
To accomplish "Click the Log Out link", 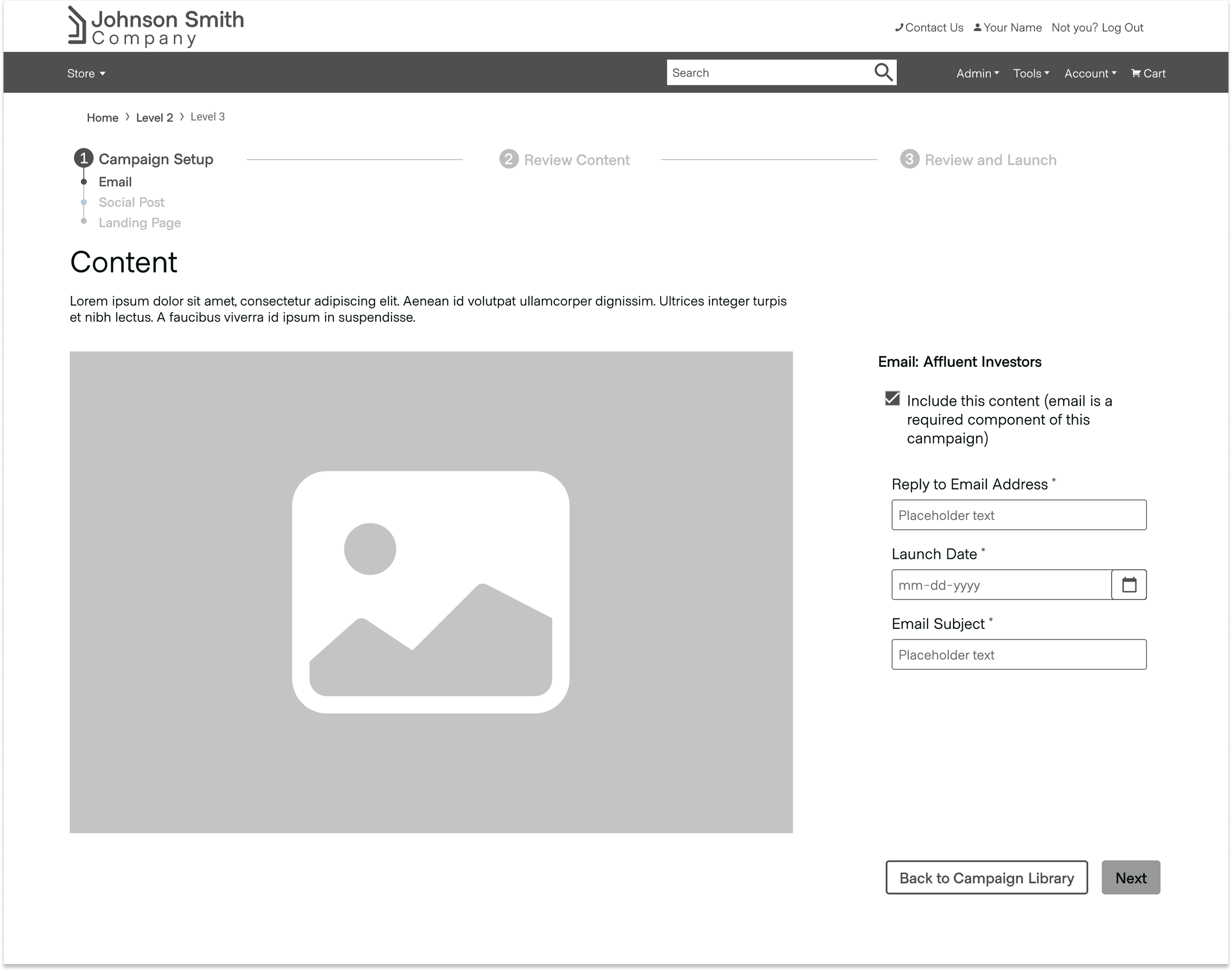I will (1122, 27).
